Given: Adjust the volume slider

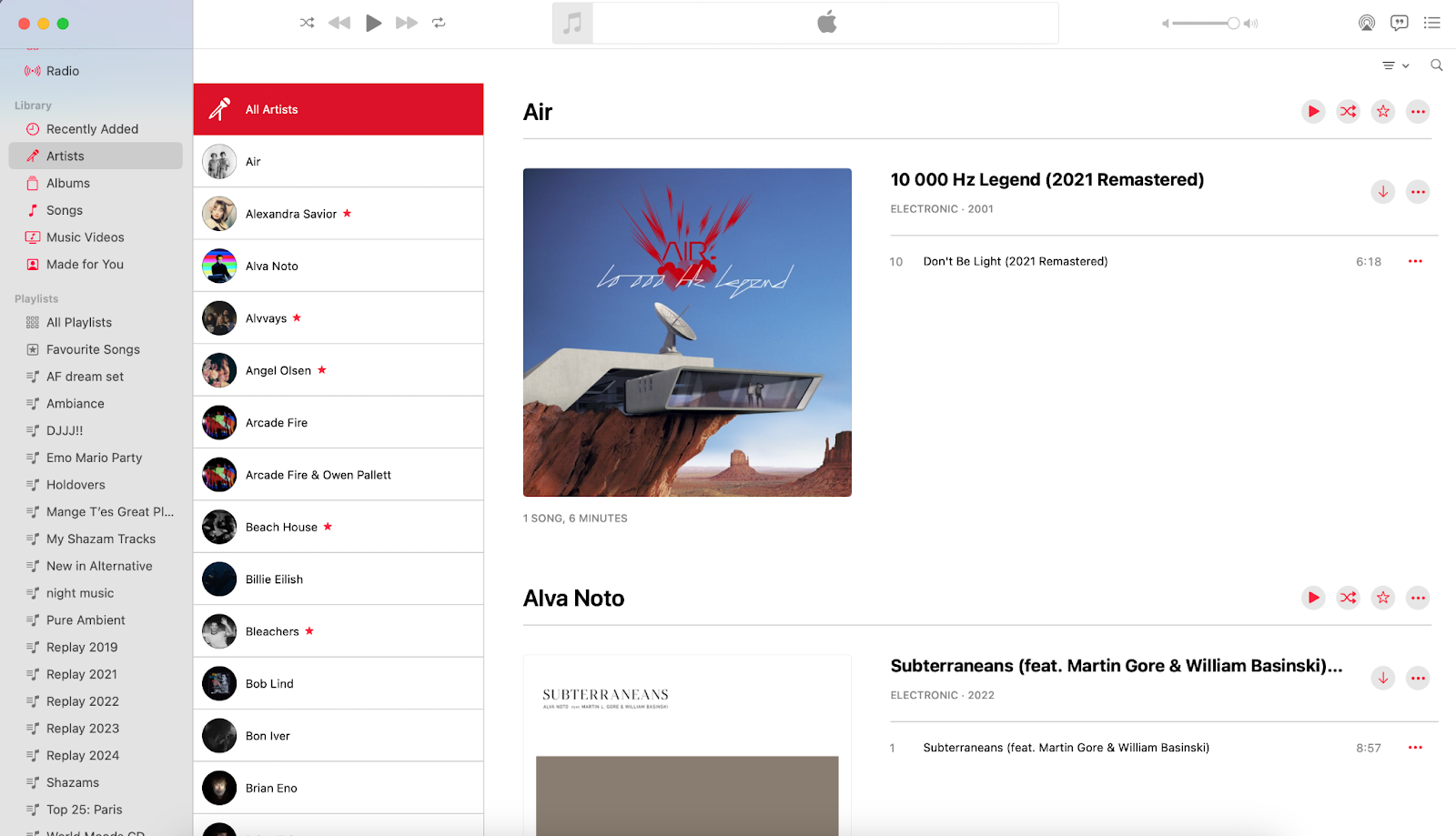Looking at the screenshot, I should [x=1206, y=23].
